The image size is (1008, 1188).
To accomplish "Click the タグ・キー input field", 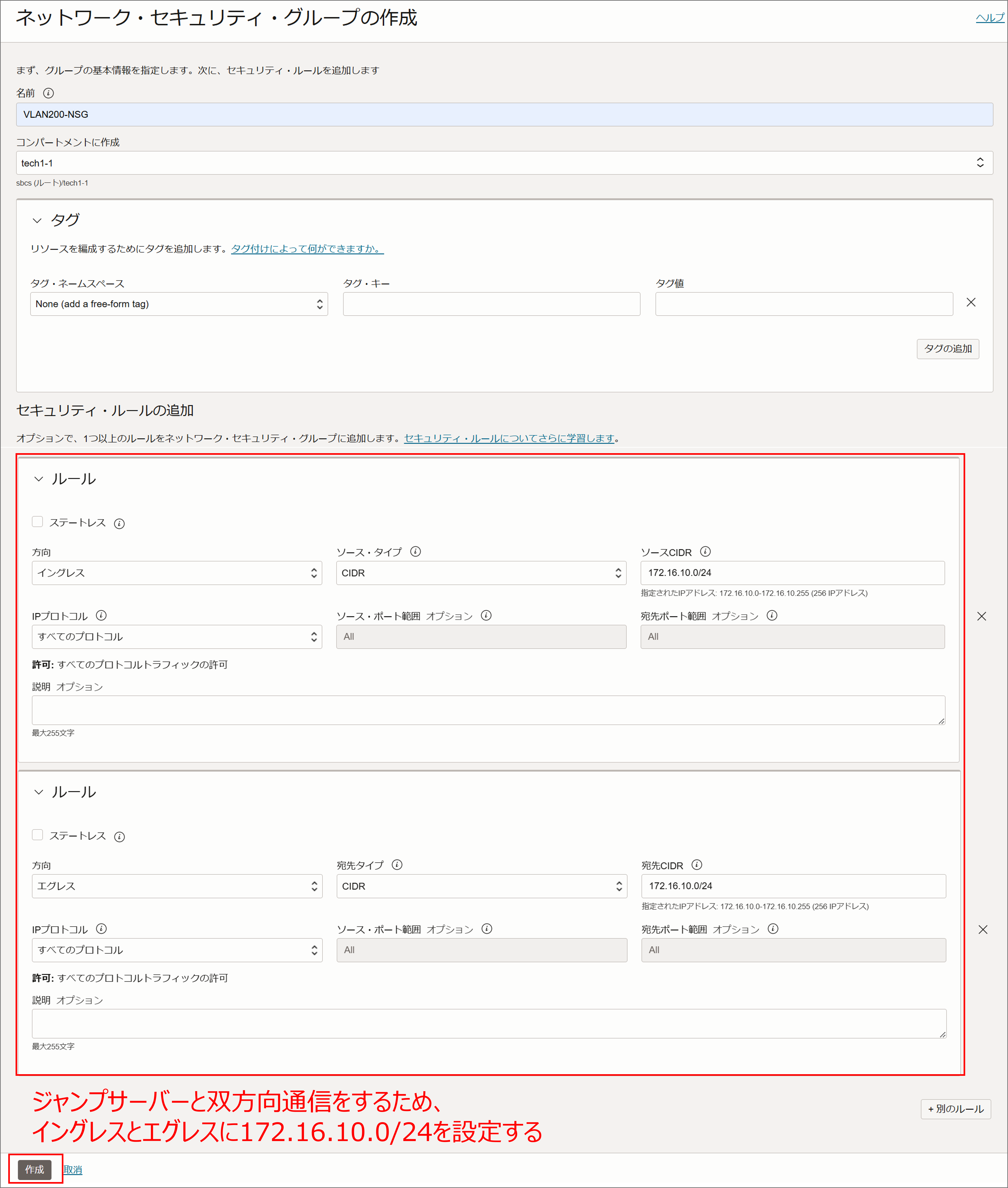I will coord(492,304).
